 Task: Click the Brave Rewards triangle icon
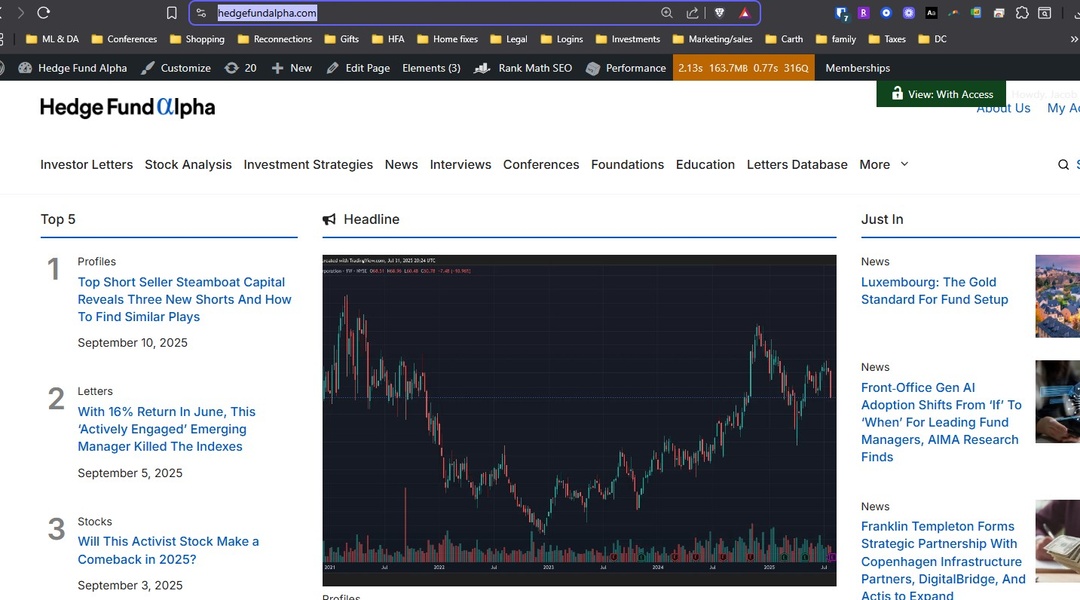click(x=744, y=13)
